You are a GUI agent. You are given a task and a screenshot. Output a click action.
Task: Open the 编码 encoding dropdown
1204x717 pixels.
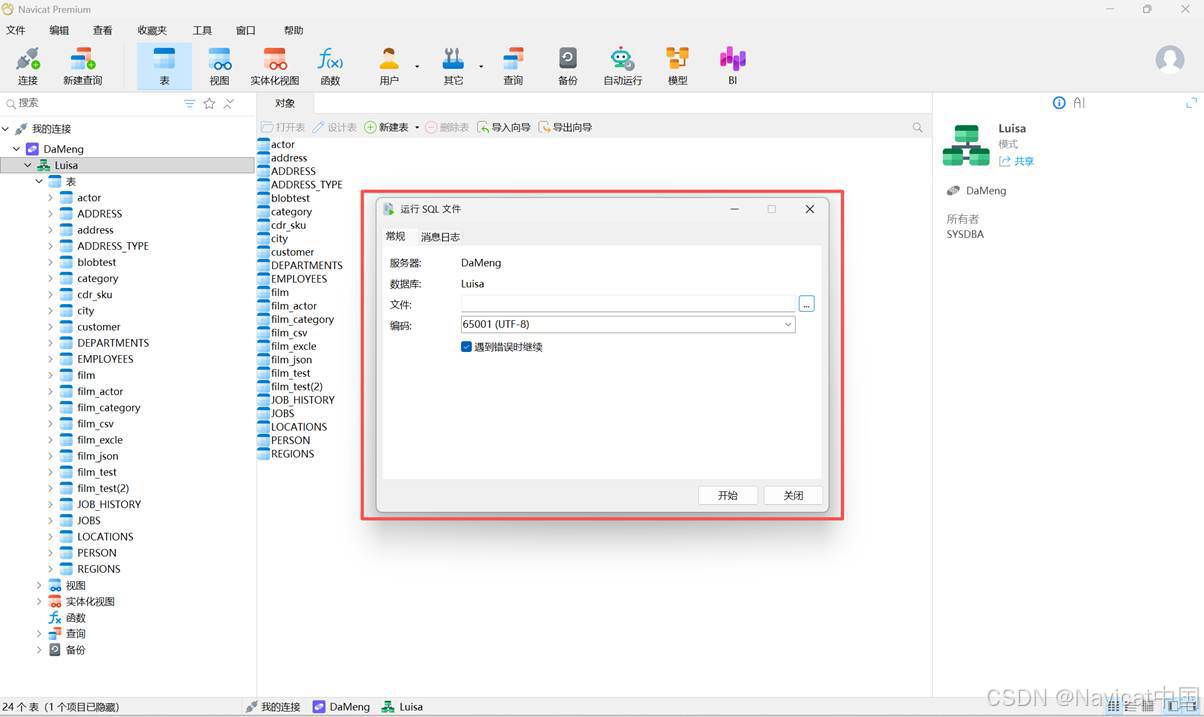(628, 325)
